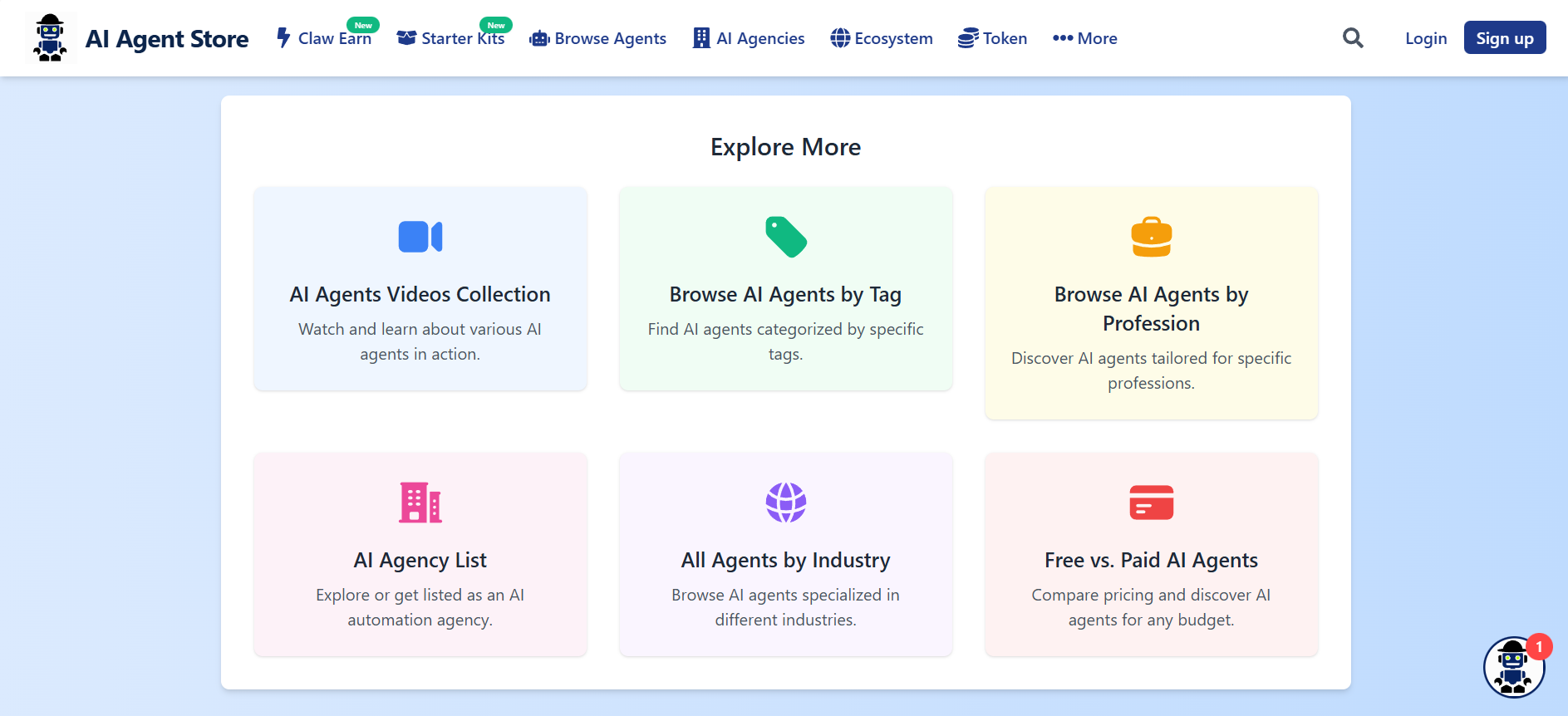Select AI Agencies navigation item
Viewport: 1568px width, 716px height.
(749, 38)
